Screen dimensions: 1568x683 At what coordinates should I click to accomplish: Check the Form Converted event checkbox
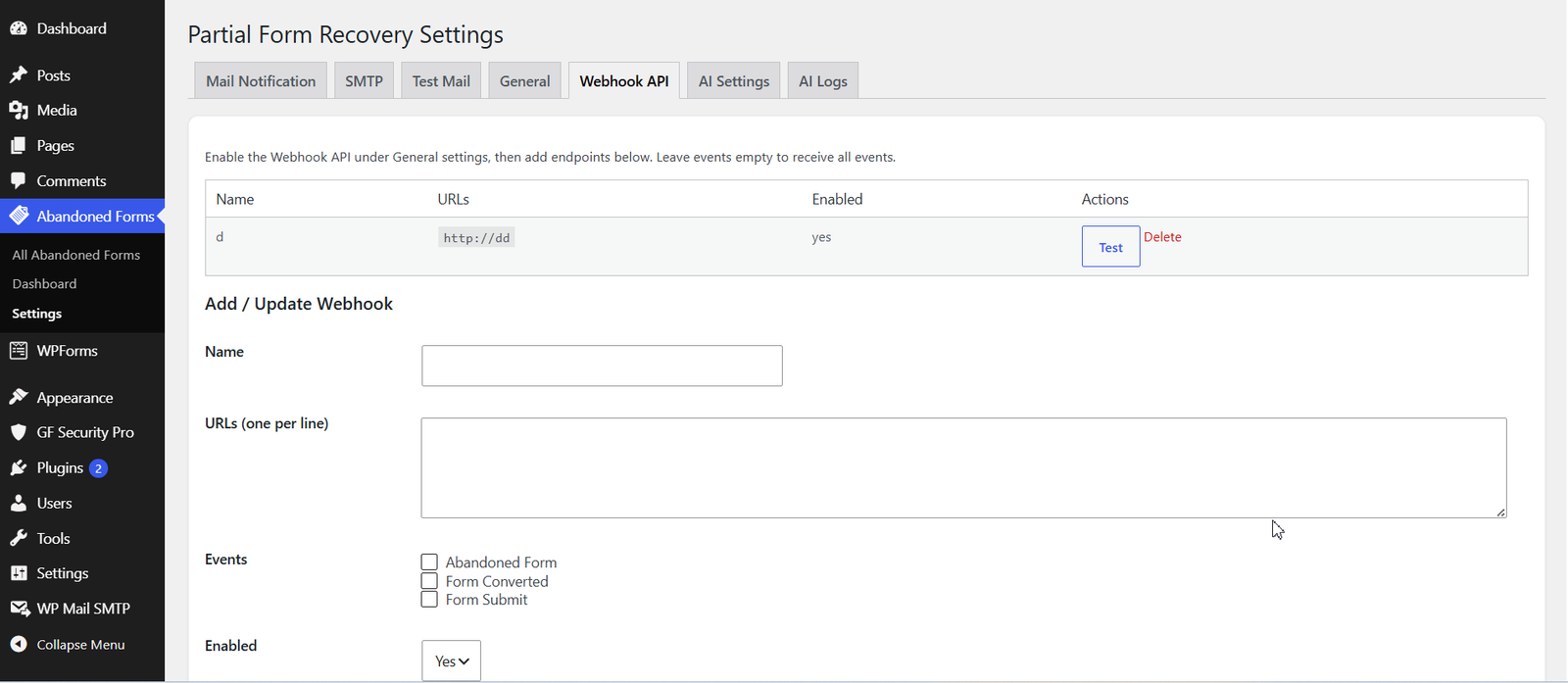click(429, 581)
